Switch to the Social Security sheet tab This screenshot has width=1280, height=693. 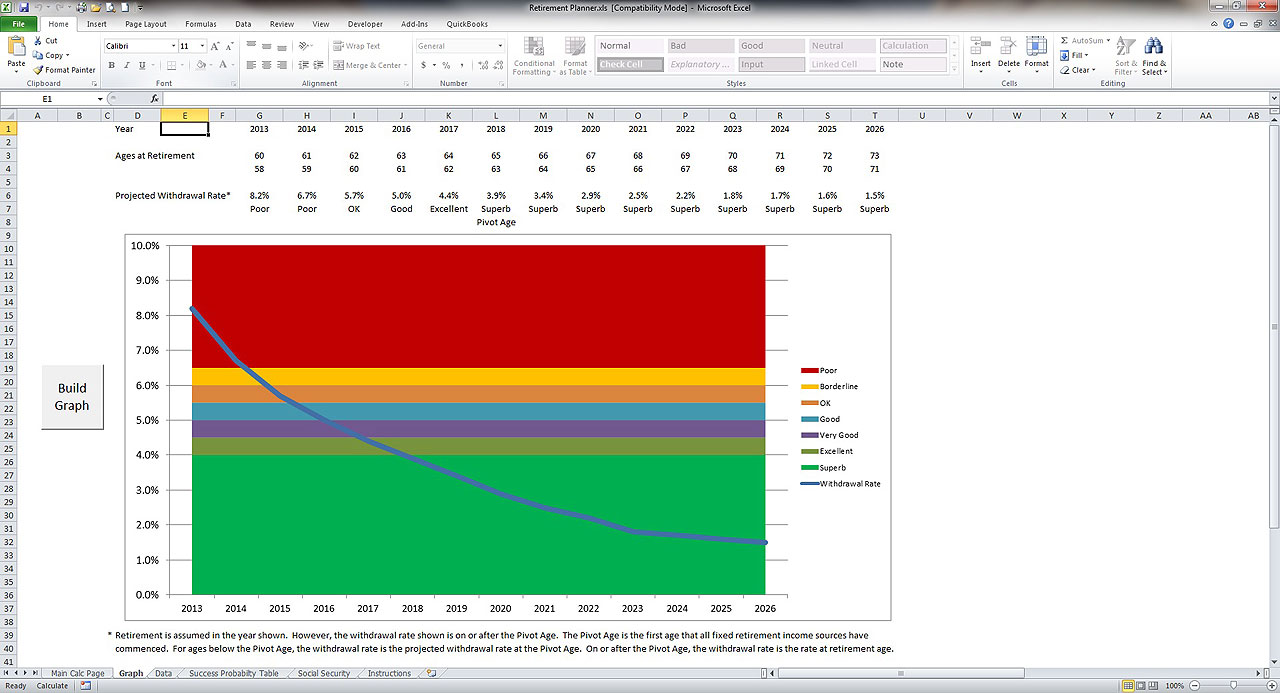click(x=324, y=674)
